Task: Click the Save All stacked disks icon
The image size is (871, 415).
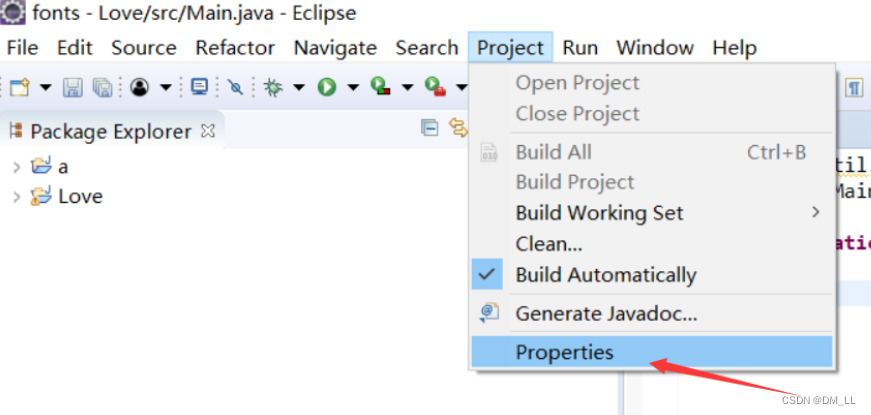Action: pos(102,87)
